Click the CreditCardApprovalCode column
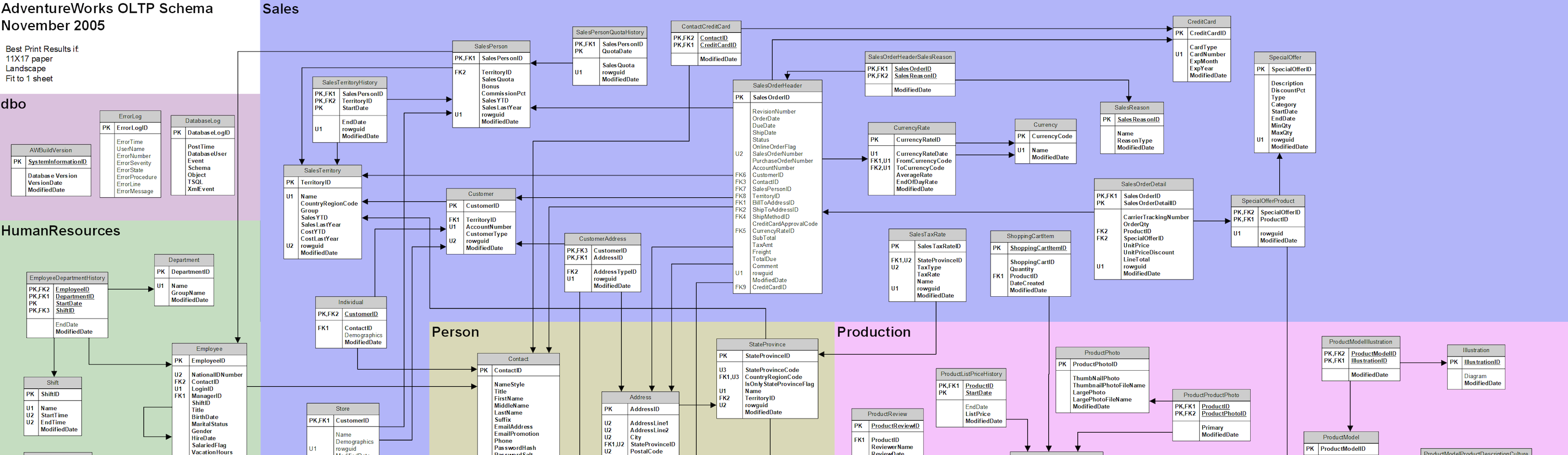 tap(785, 224)
